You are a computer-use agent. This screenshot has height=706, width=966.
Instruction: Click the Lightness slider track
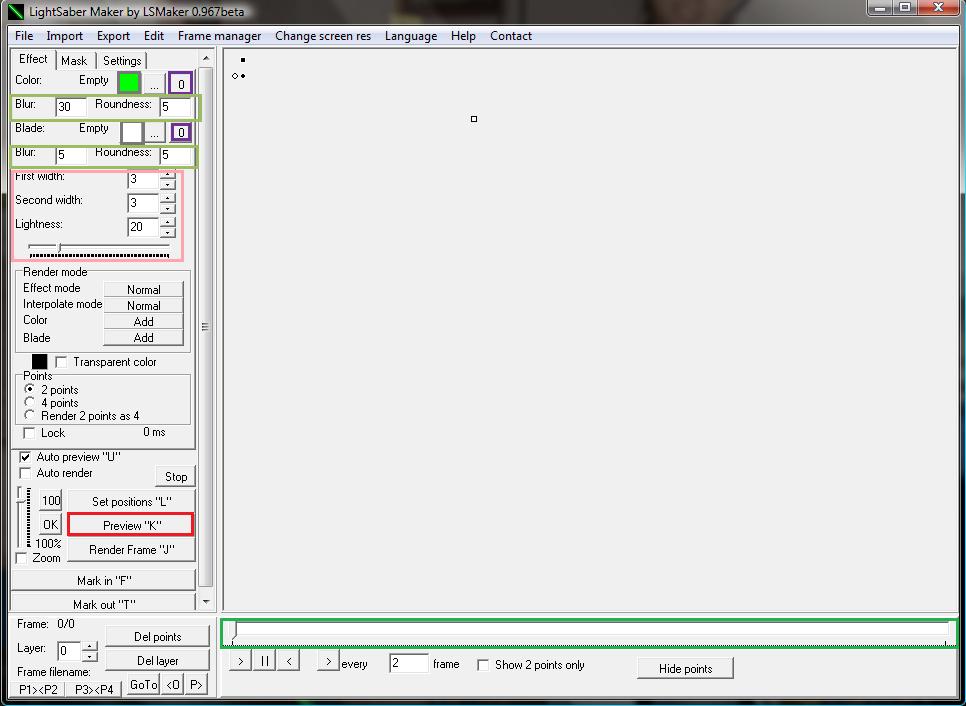click(x=99, y=249)
